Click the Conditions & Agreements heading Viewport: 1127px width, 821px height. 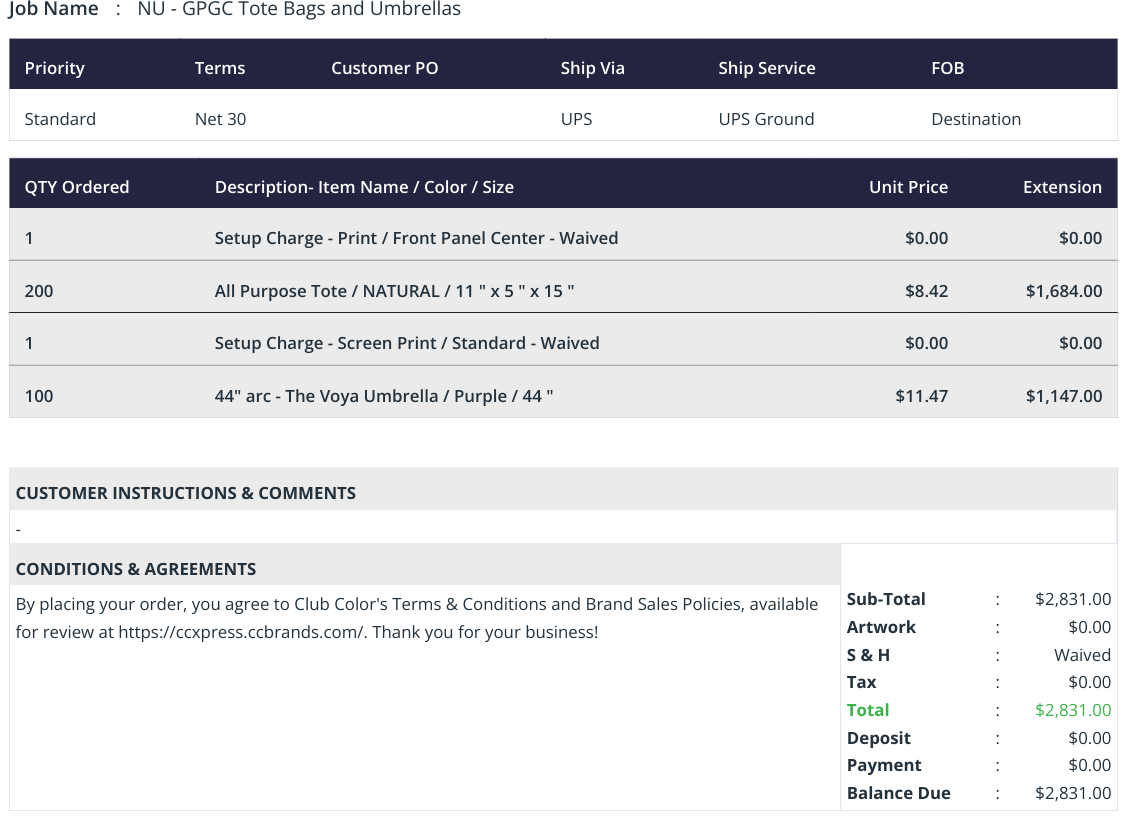[x=136, y=569]
